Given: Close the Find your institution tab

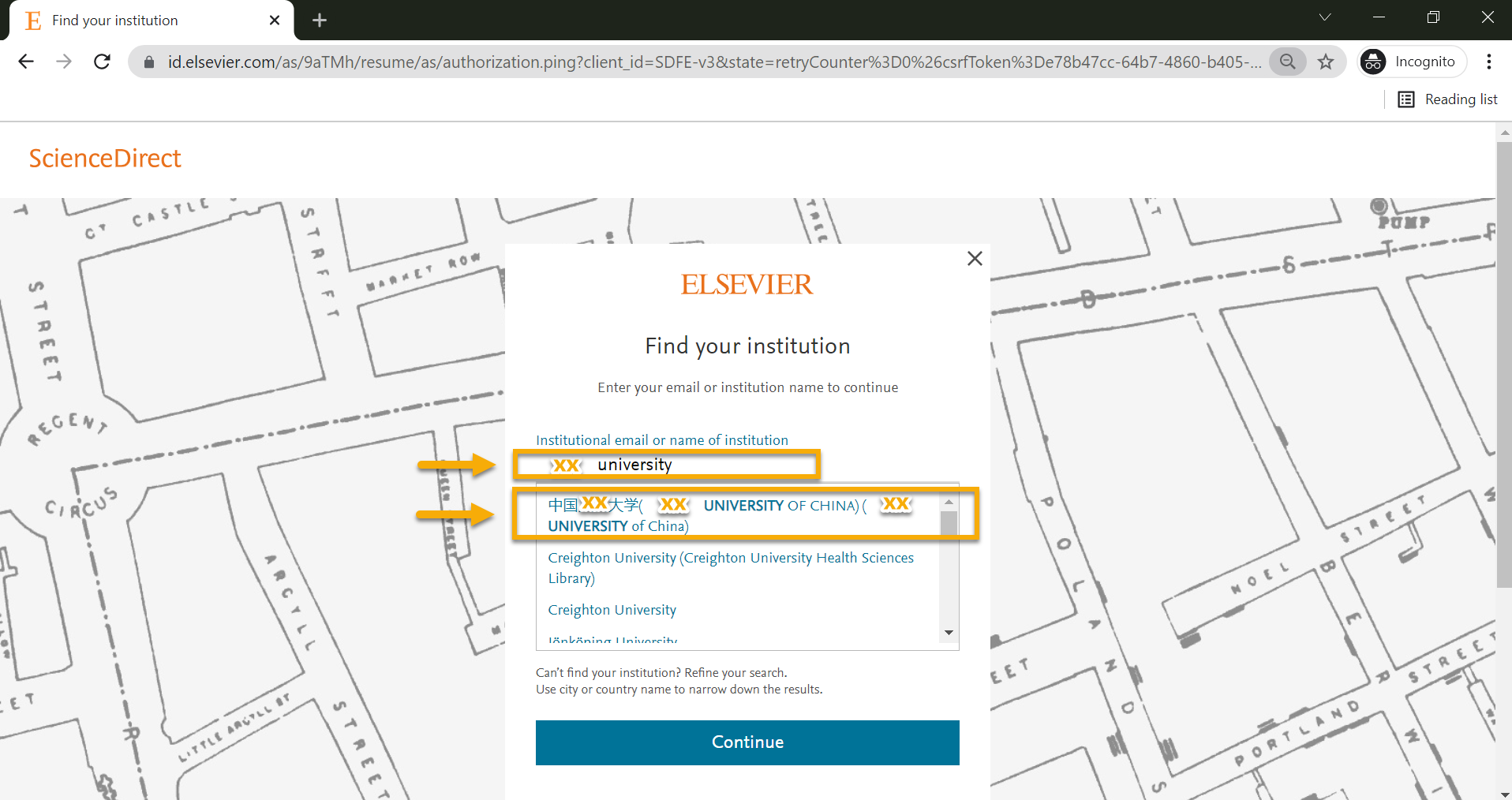Looking at the screenshot, I should (x=275, y=21).
